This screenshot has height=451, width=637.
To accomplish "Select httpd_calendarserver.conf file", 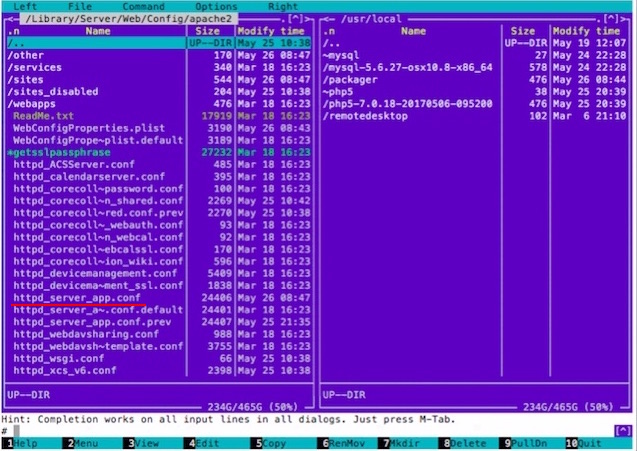I will click(x=159, y=177).
